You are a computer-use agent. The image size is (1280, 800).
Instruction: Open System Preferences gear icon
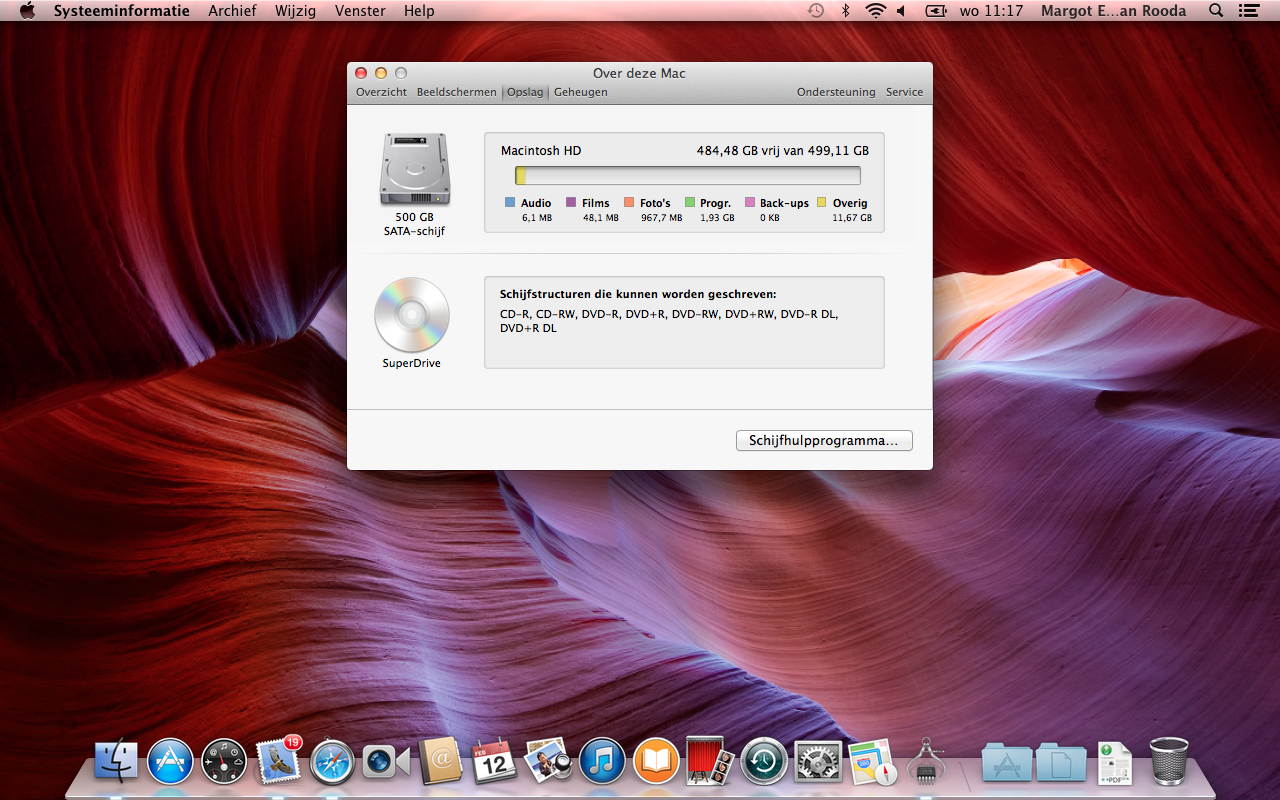tap(818, 762)
